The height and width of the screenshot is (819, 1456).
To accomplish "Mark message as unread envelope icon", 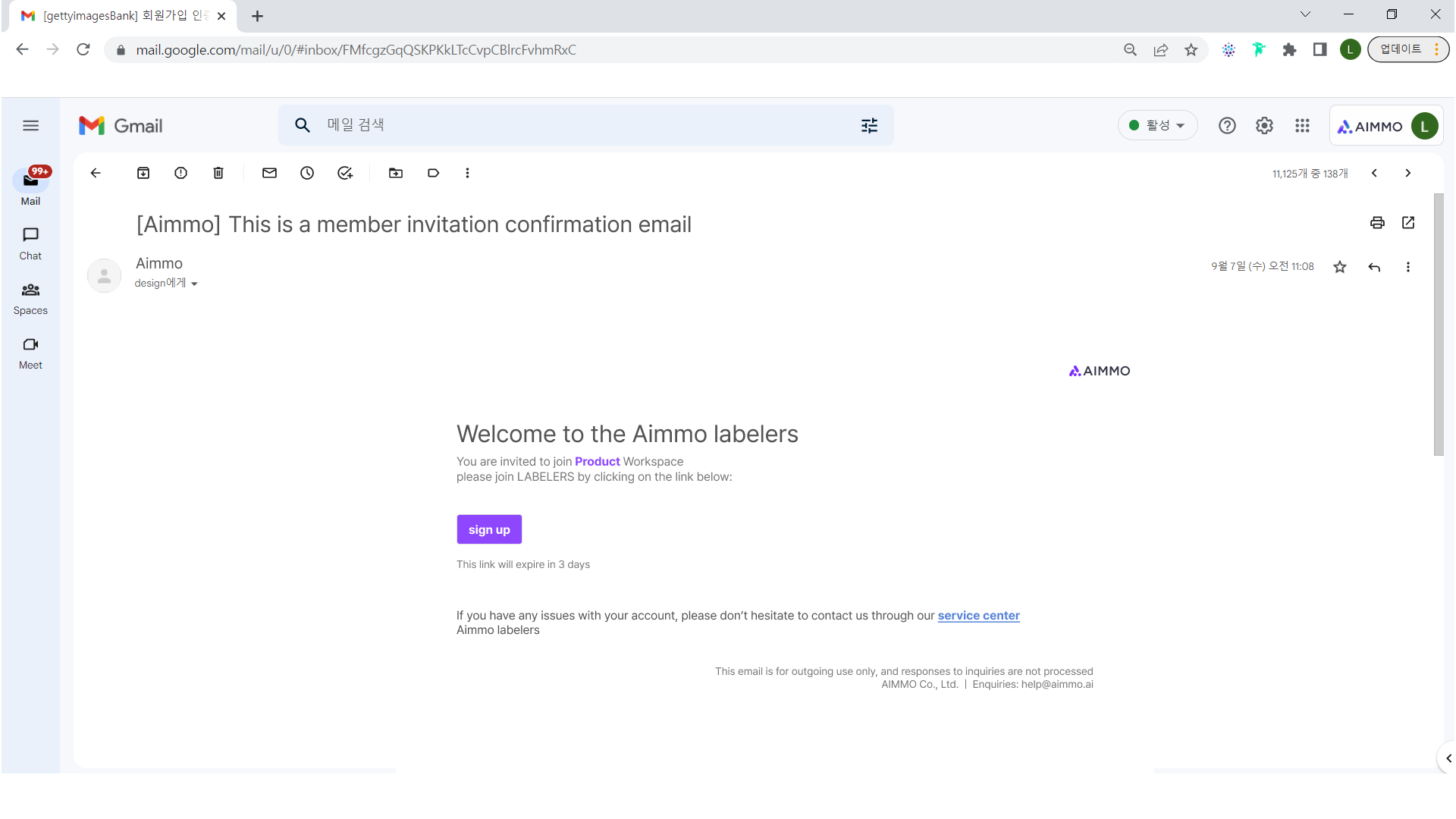I will click(x=269, y=173).
